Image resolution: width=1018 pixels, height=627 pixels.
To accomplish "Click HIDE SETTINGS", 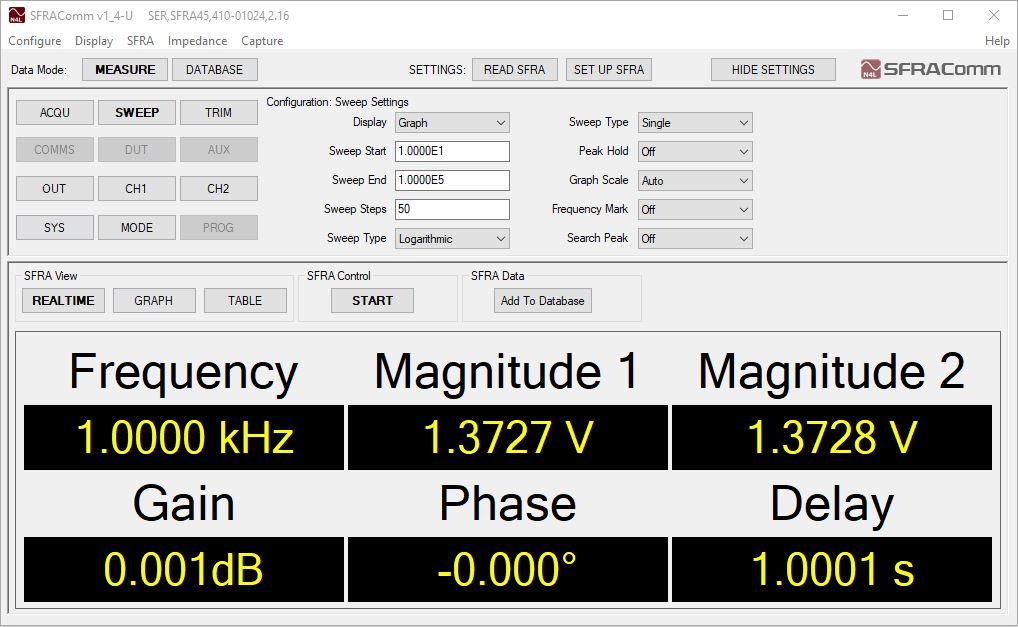I will [x=773, y=69].
